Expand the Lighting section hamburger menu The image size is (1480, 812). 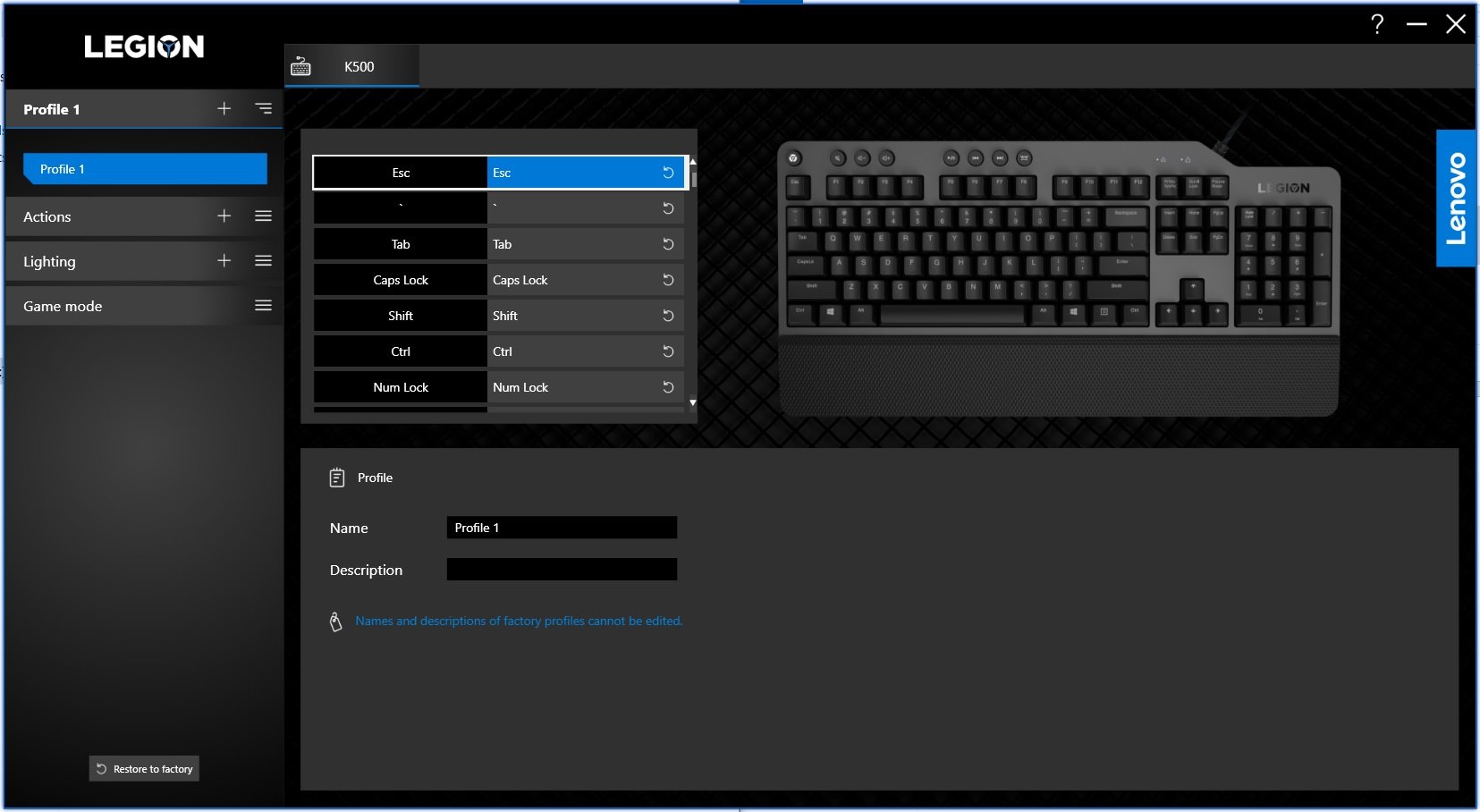point(263,260)
